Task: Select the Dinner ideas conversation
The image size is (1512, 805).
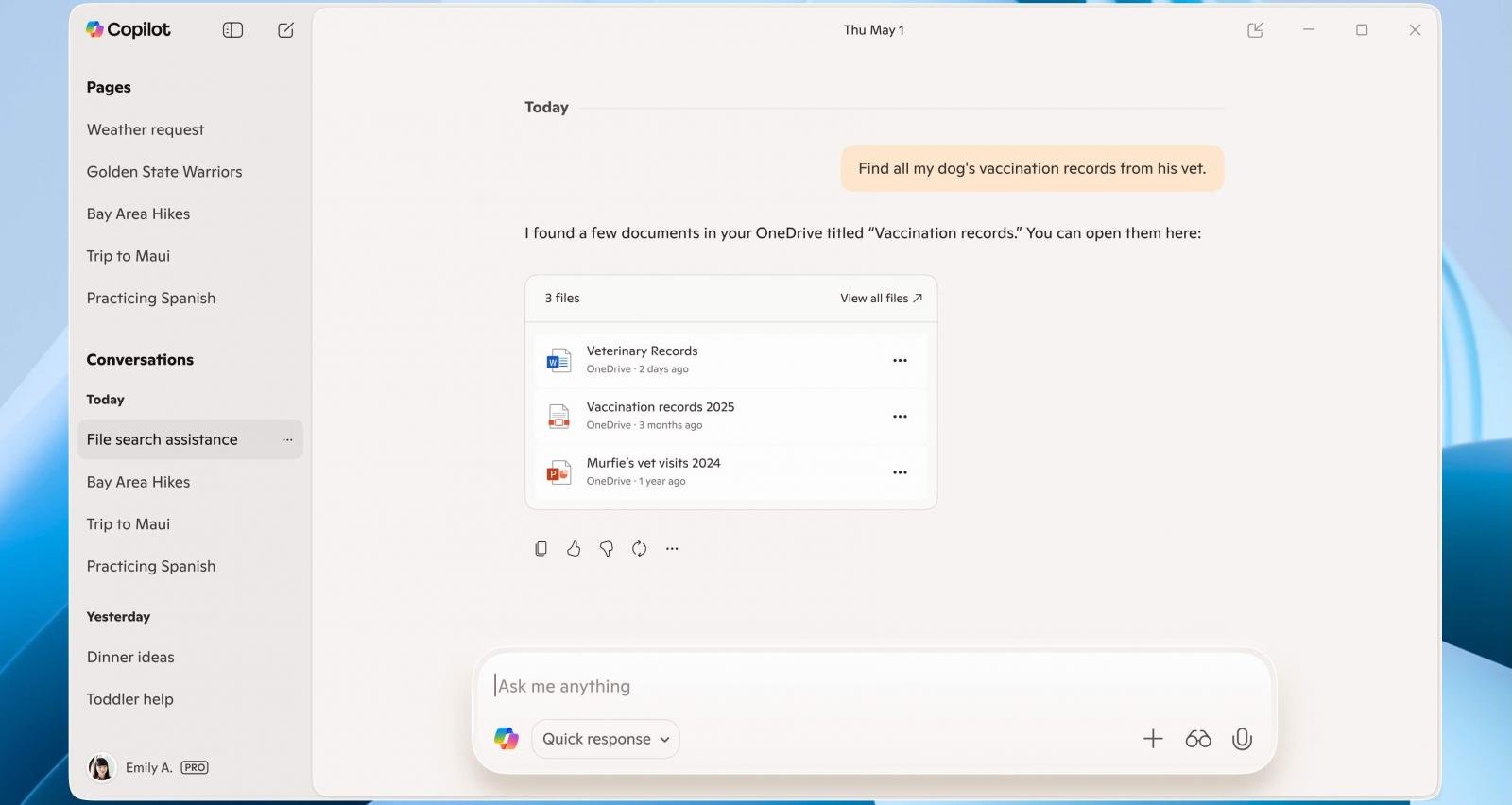Action: pos(130,657)
